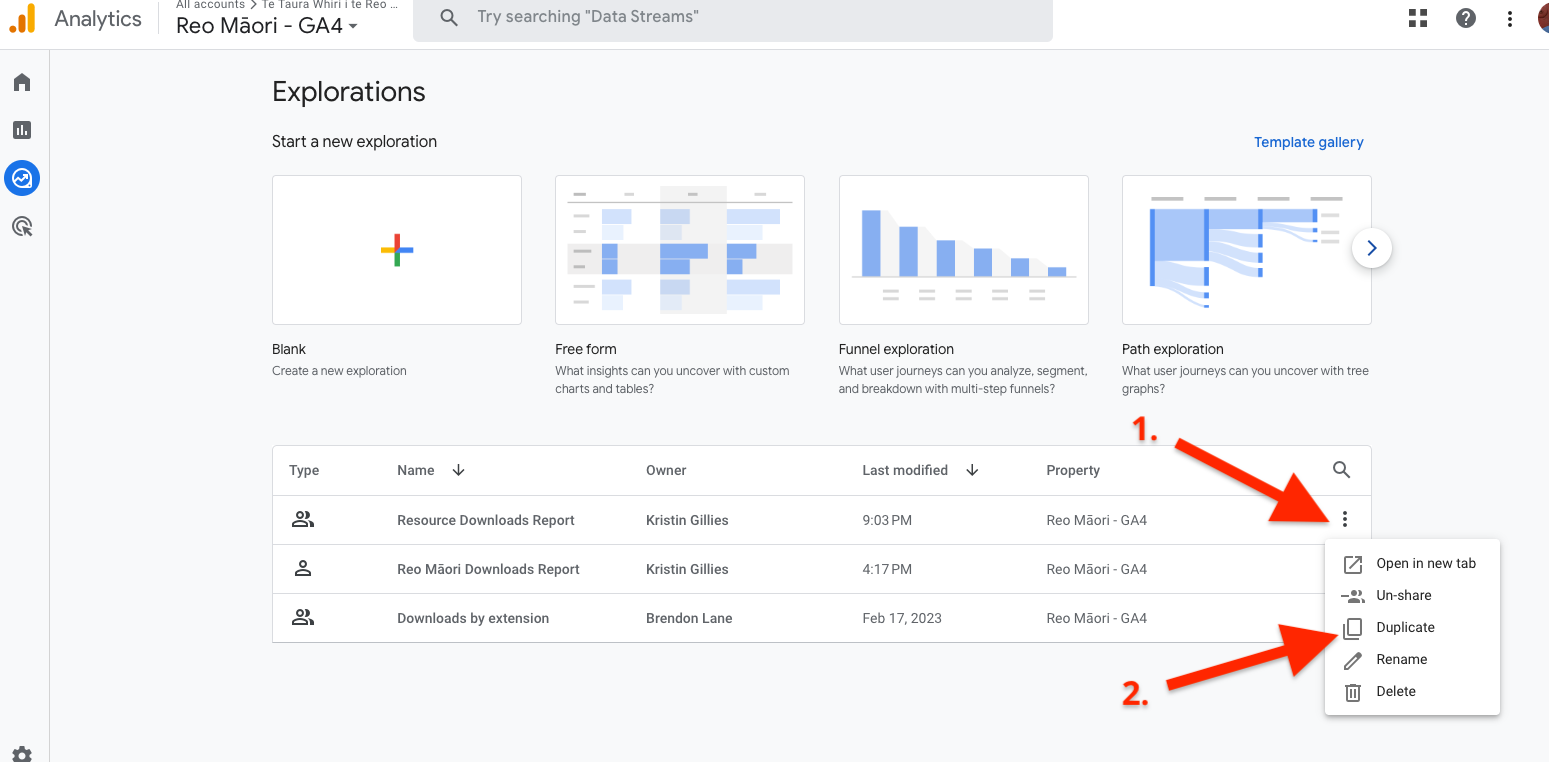Expand the Reo Māori - GA4 property selector

coord(266,26)
